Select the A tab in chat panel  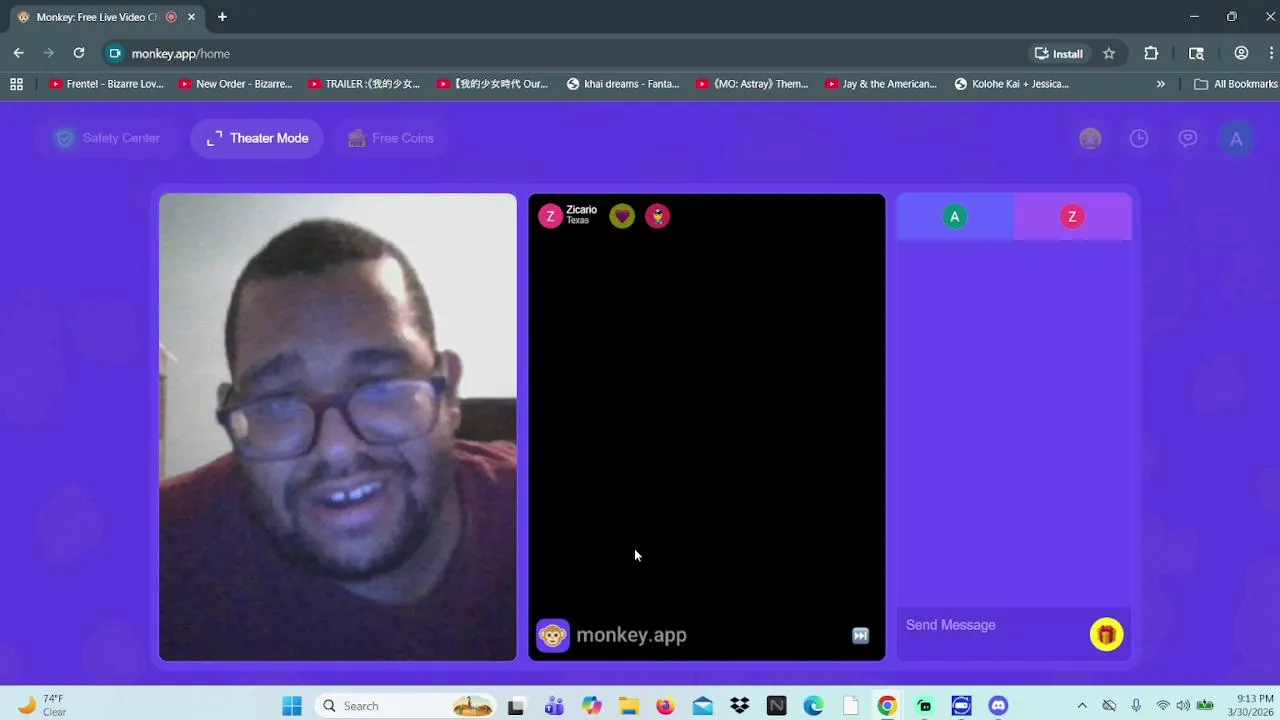point(955,217)
